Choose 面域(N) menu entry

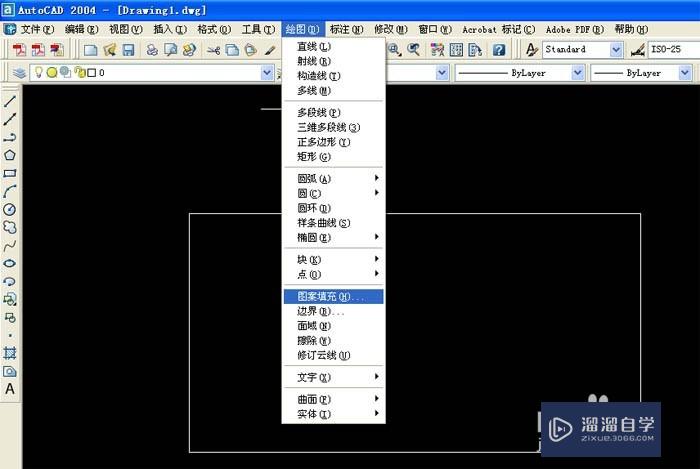coord(333,326)
